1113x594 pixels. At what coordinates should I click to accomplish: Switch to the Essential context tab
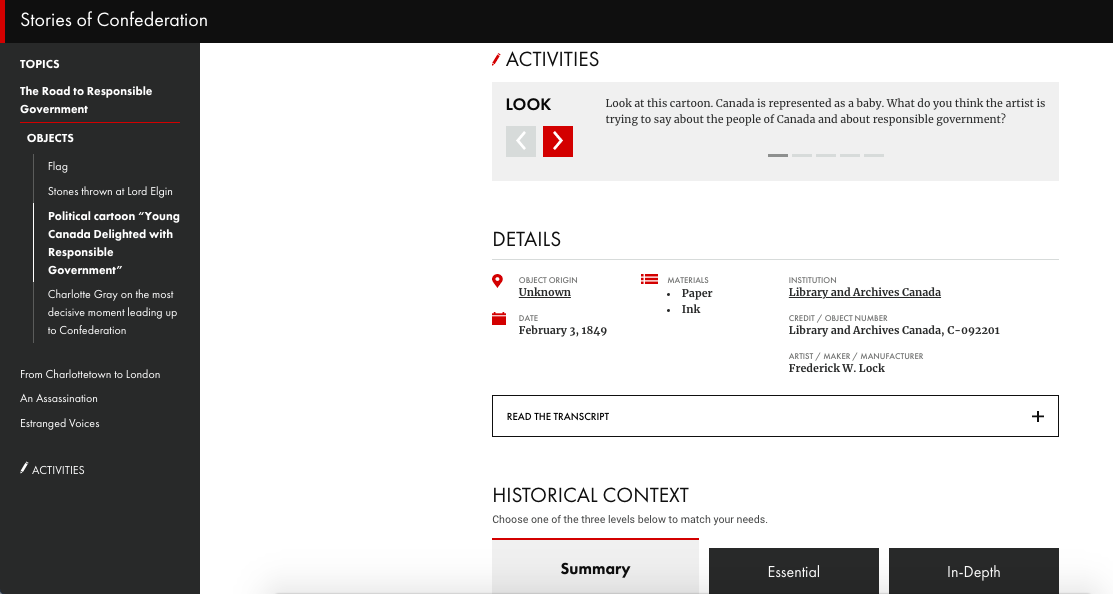pos(793,572)
